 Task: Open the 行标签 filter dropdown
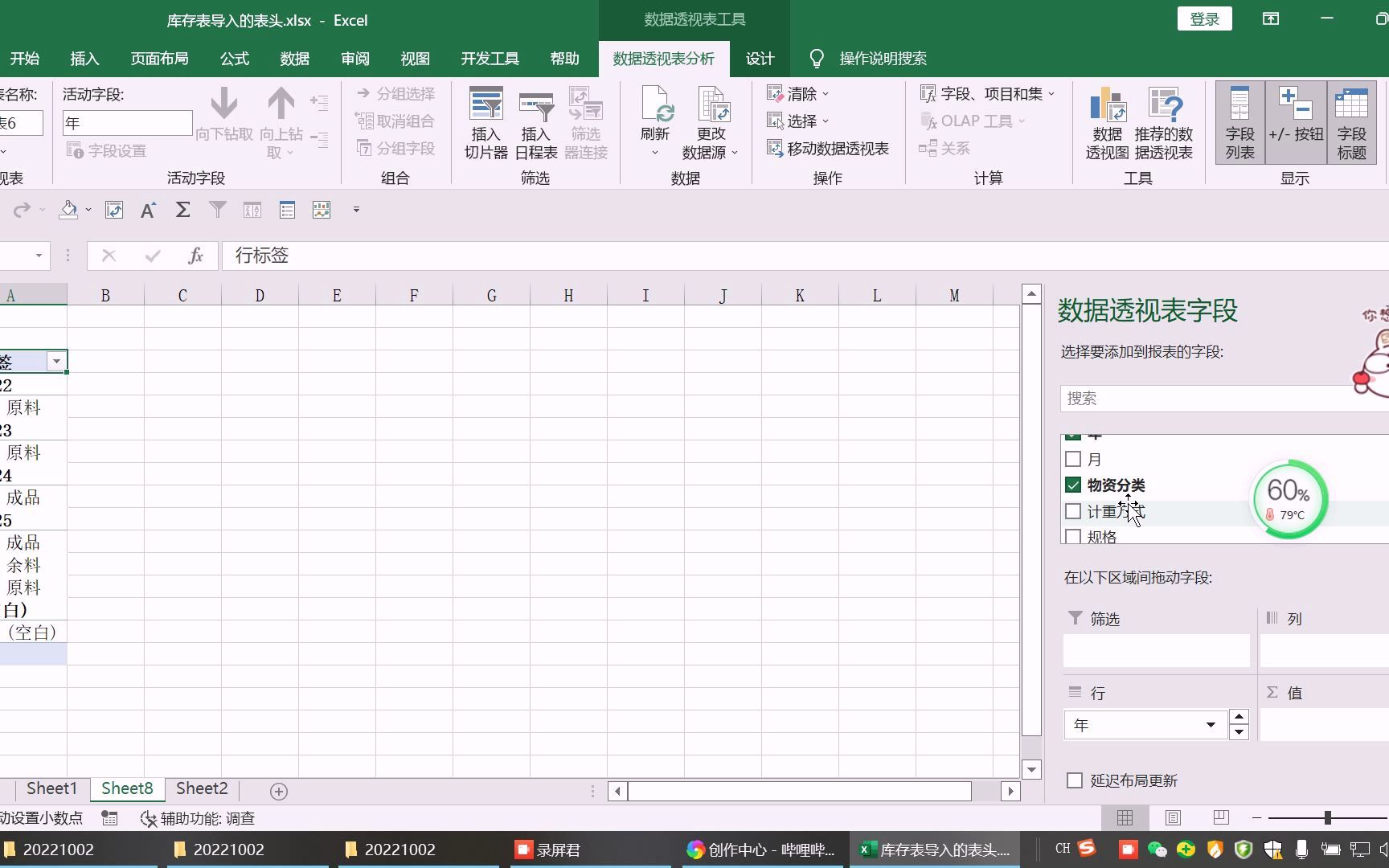coord(55,361)
